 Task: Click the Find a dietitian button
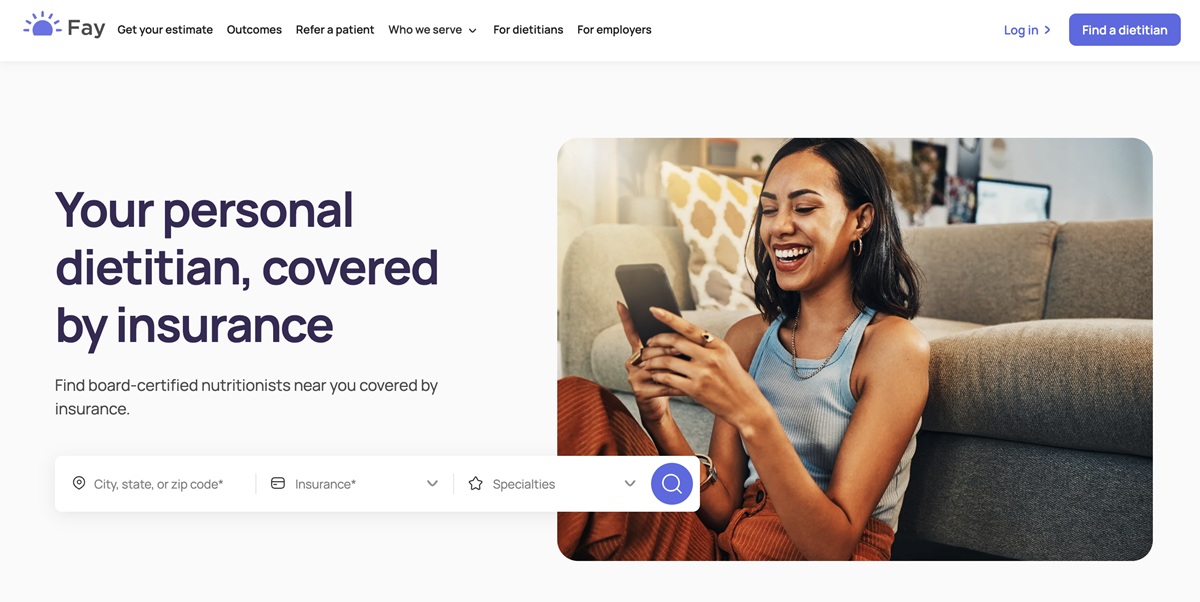click(1124, 30)
